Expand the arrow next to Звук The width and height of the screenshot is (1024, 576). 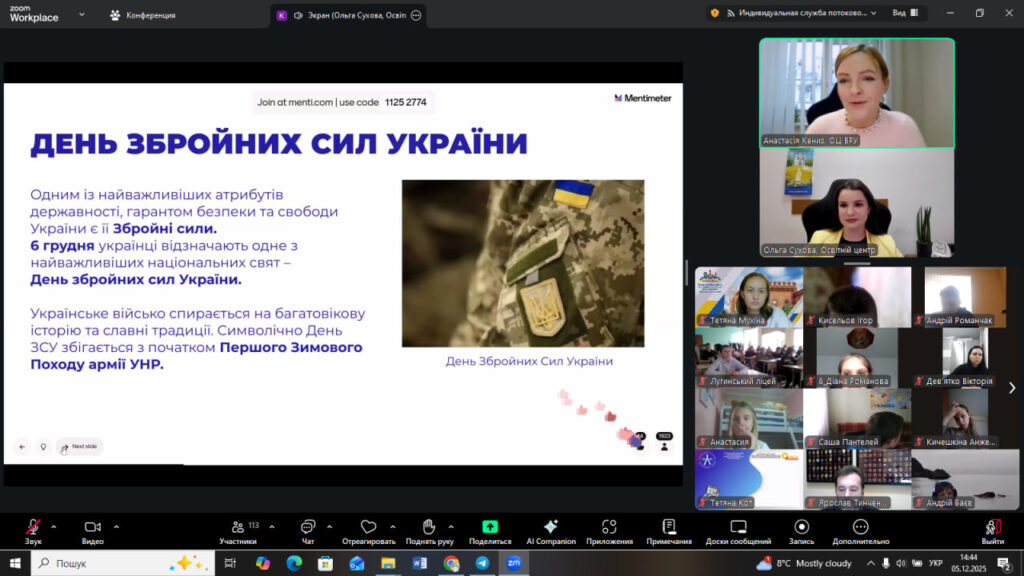[x=54, y=526]
